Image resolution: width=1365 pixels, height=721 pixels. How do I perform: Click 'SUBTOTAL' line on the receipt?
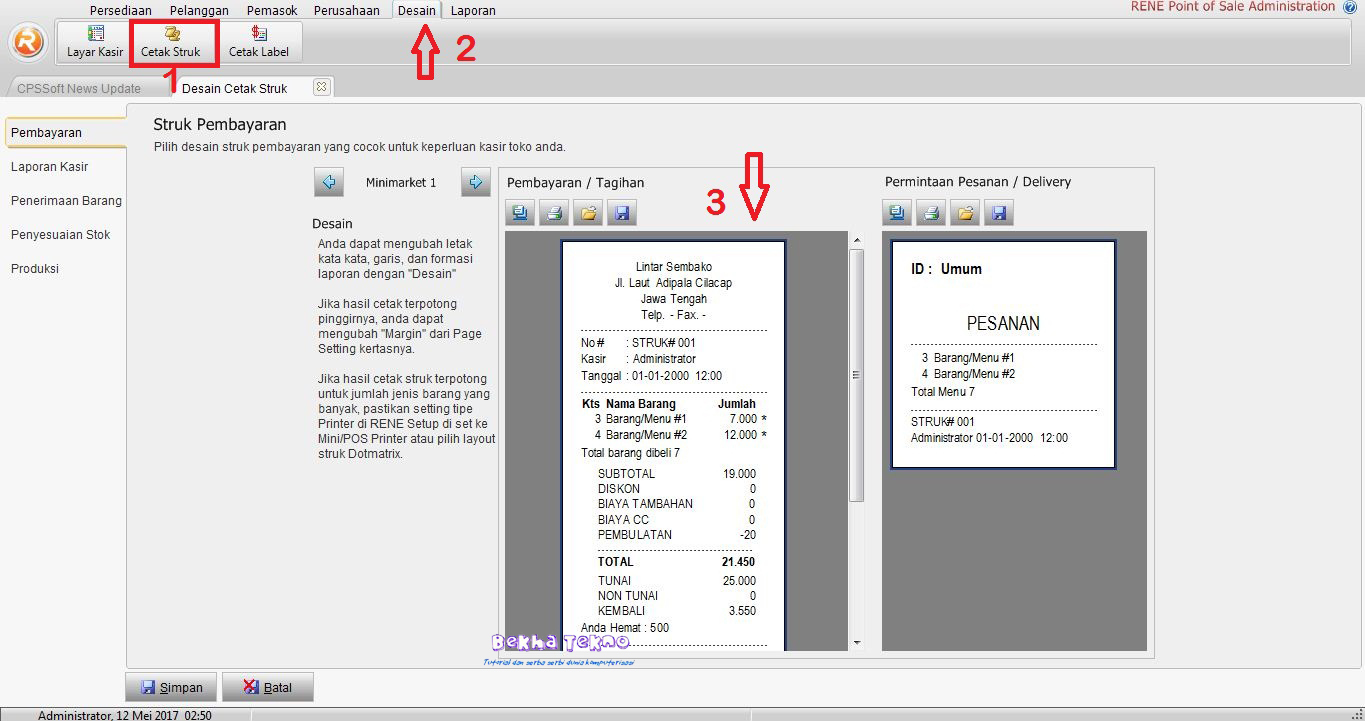[676, 474]
